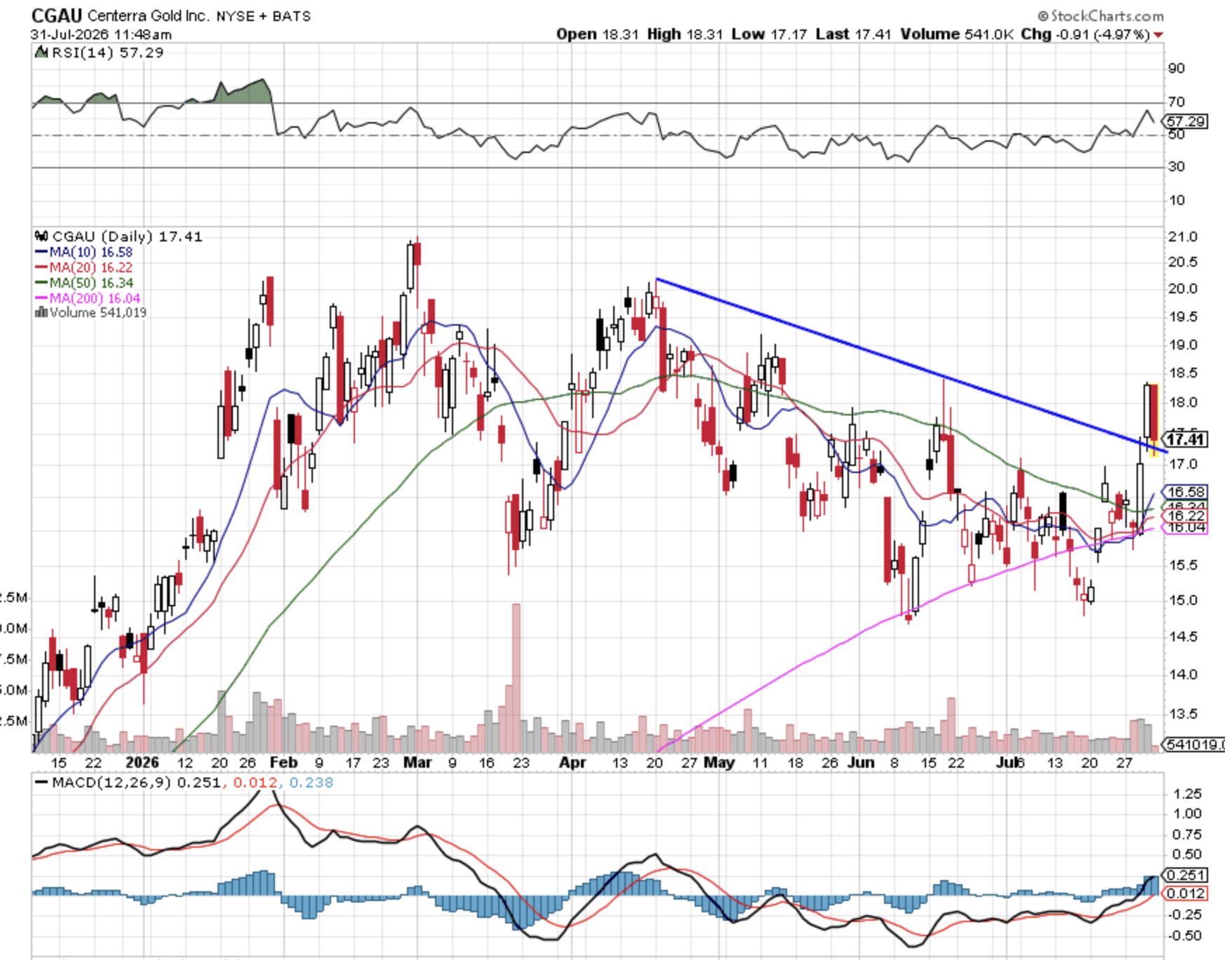The width and height of the screenshot is (1232, 960).
Task: Click the 57.29 RSI tag on right axis
Action: [x=1186, y=121]
